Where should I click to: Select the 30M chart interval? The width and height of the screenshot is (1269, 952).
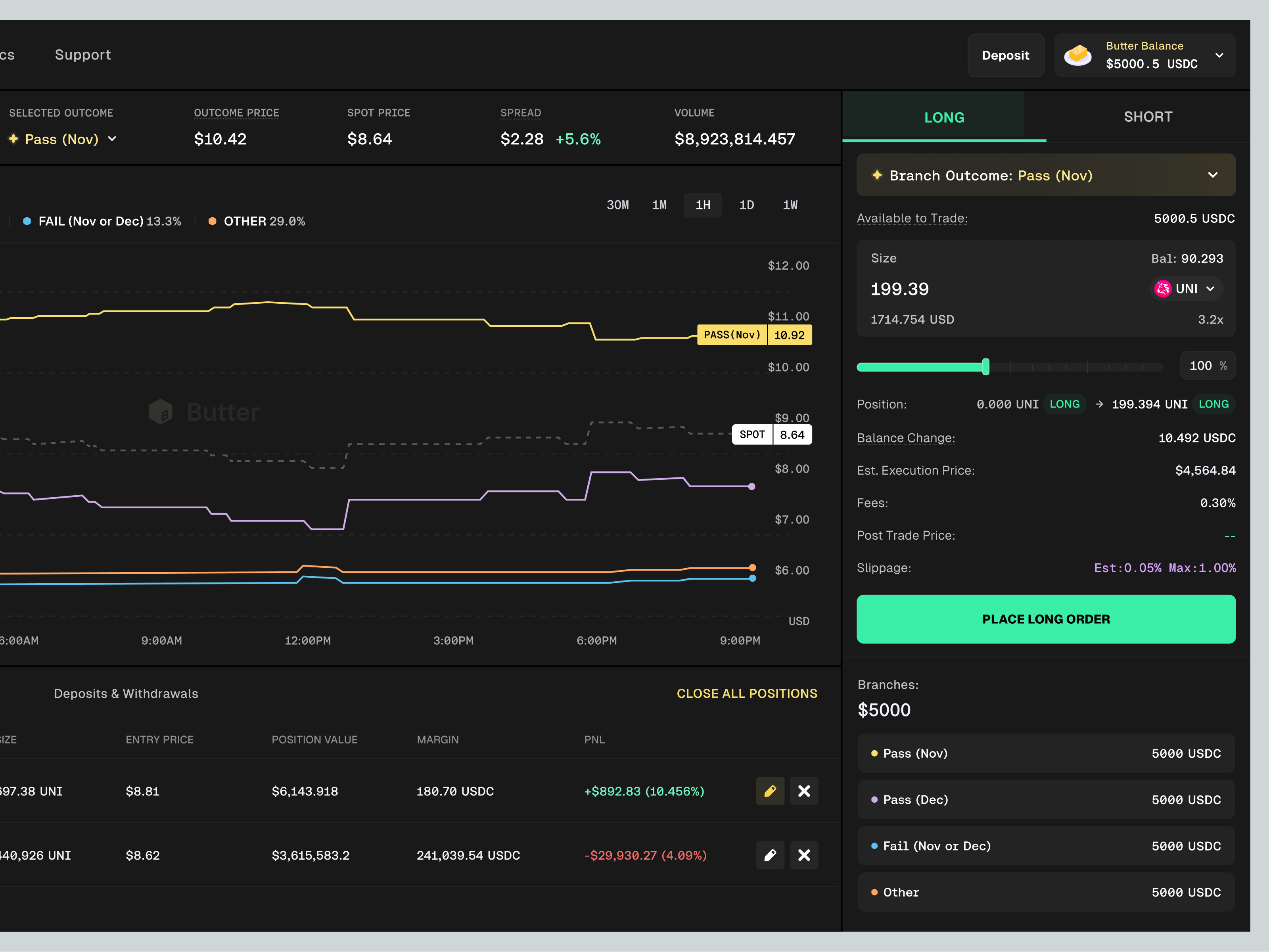point(617,205)
